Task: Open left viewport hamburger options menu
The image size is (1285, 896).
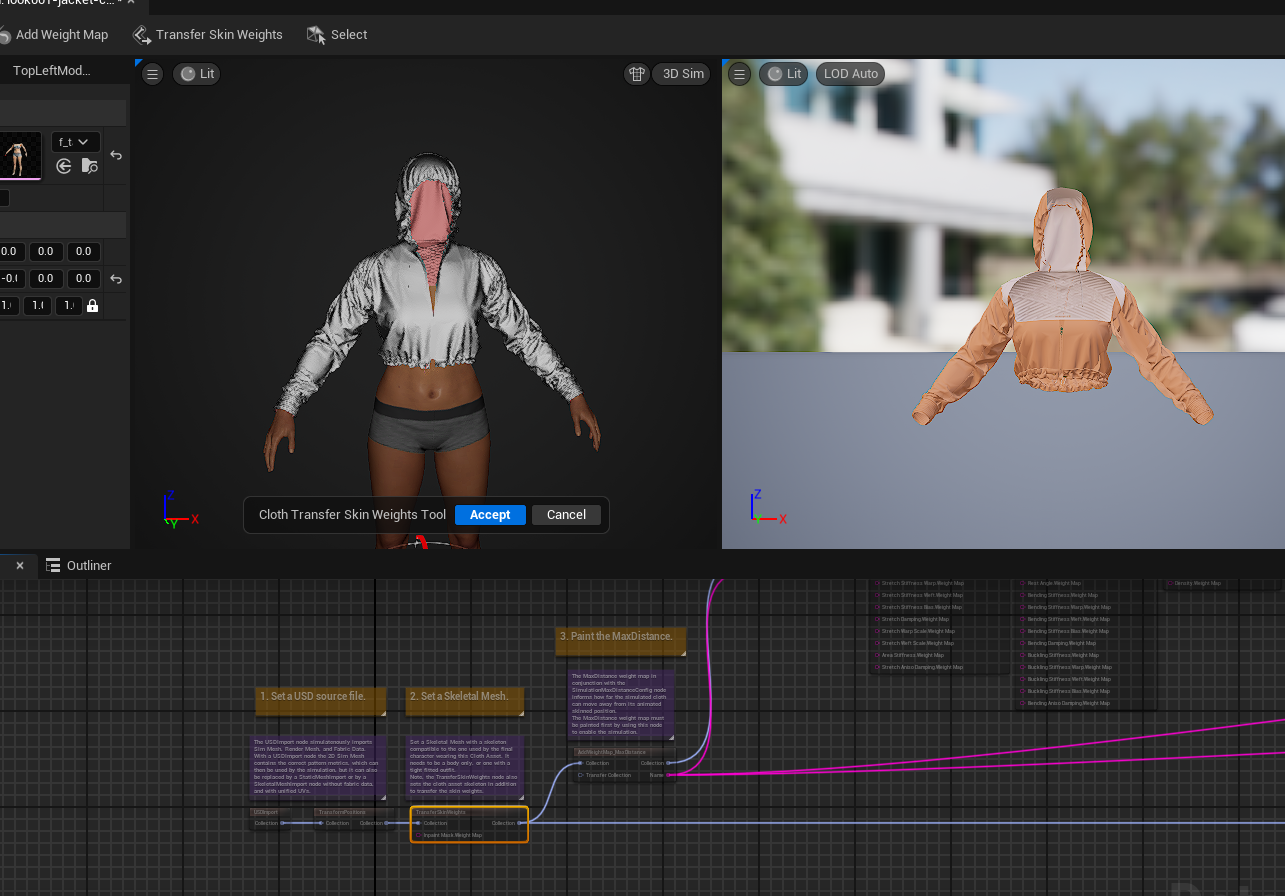Action: tap(152, 74)
